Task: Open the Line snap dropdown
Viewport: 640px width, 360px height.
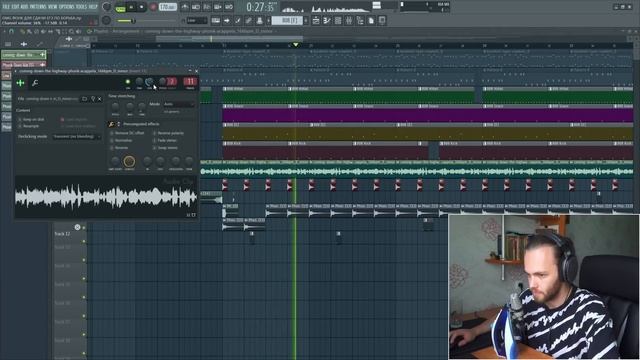Action: [197, 20]
